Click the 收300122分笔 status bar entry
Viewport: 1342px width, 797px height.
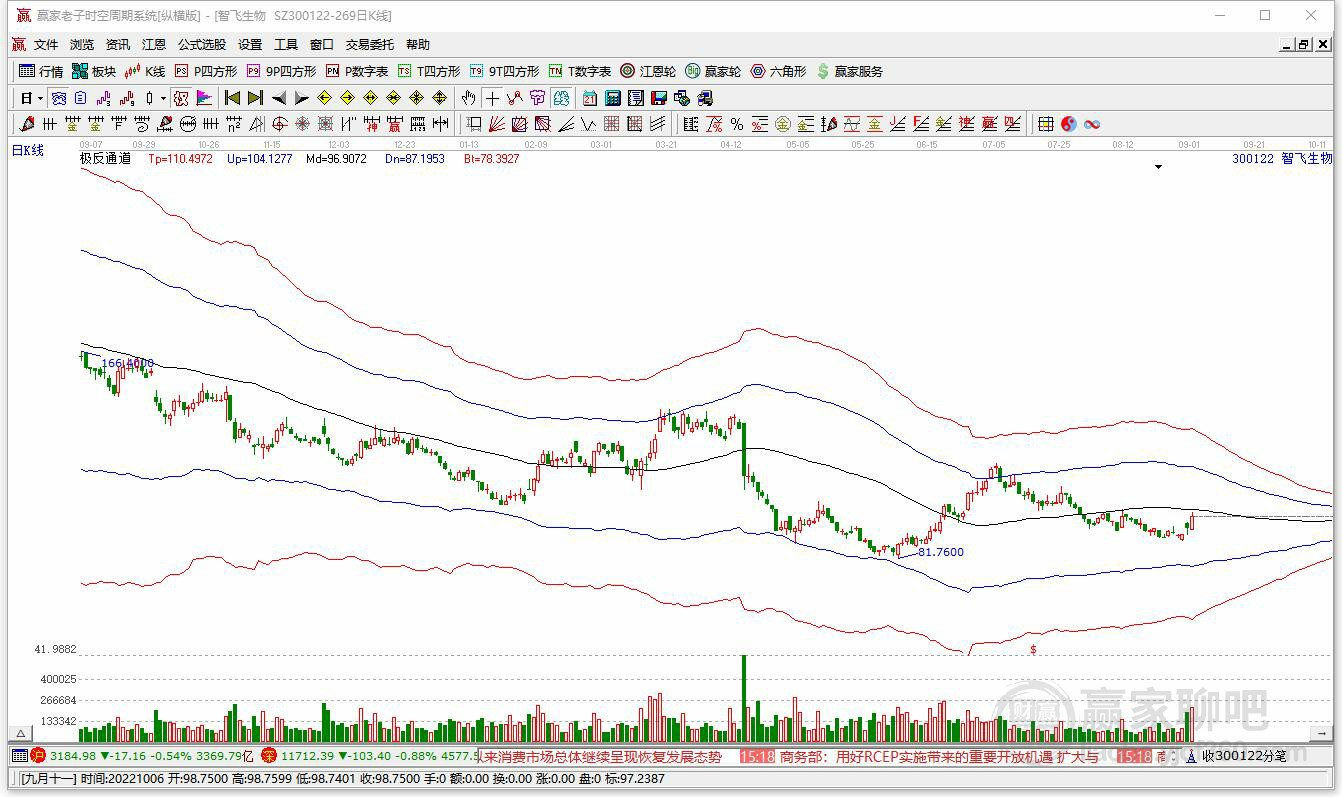click(x=1244, y=756)
